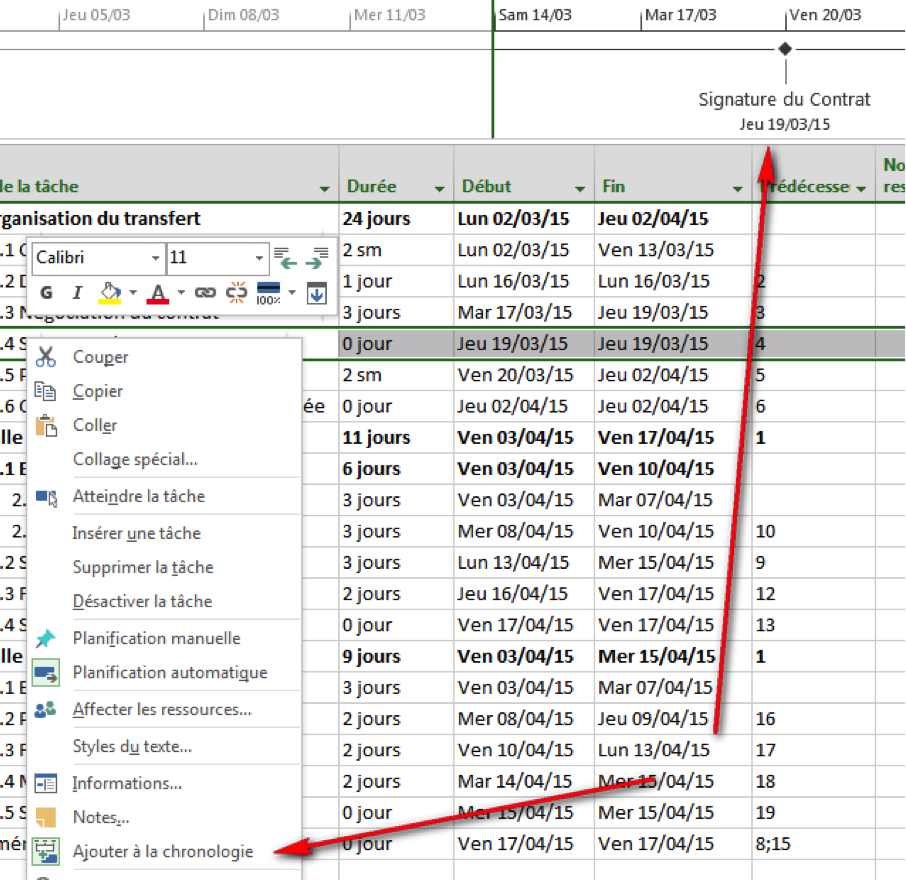
Task: Open font color dropdown arrow
Action: [181, 292]
